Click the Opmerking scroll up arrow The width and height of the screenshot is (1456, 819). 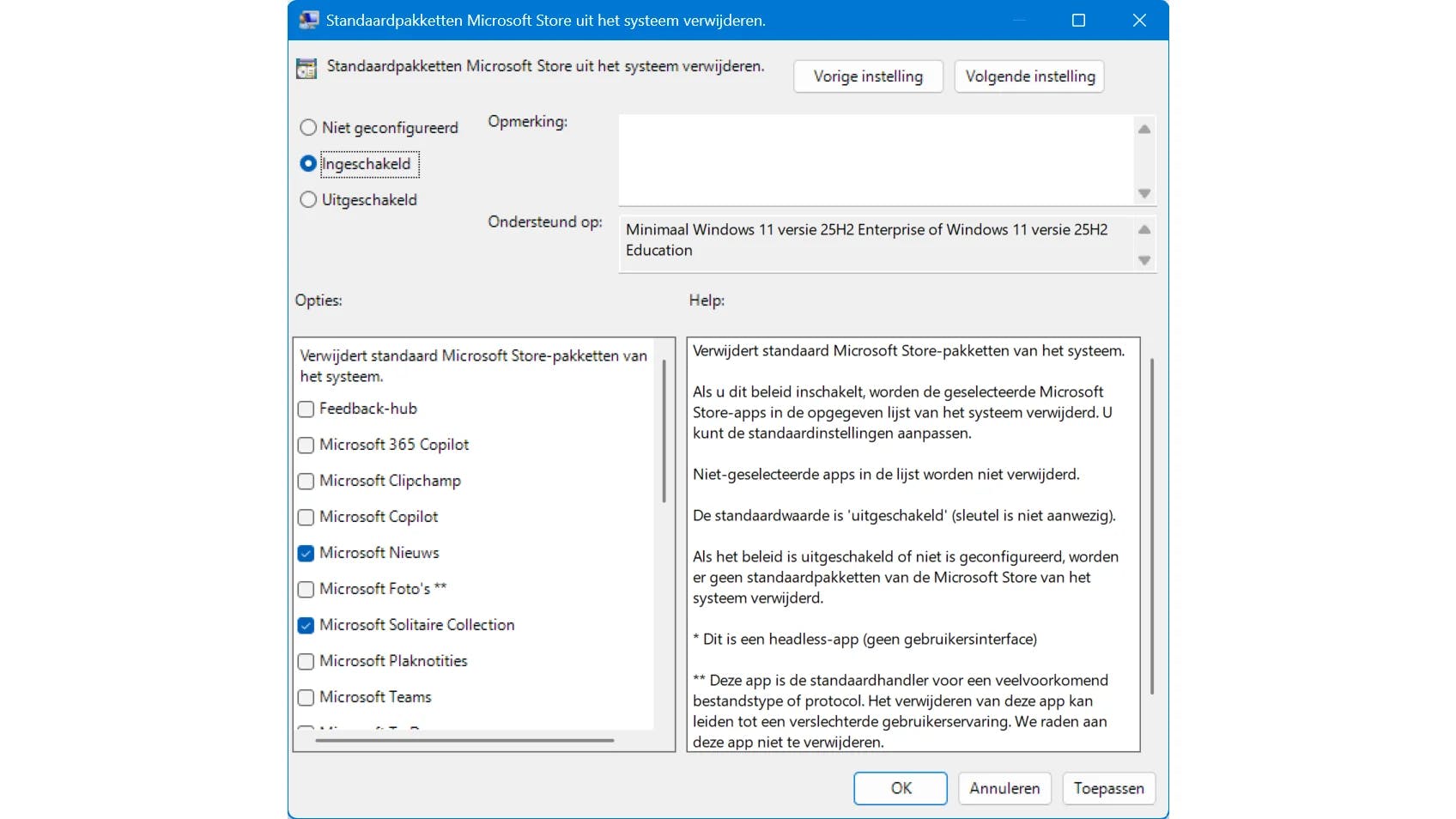1144,129
